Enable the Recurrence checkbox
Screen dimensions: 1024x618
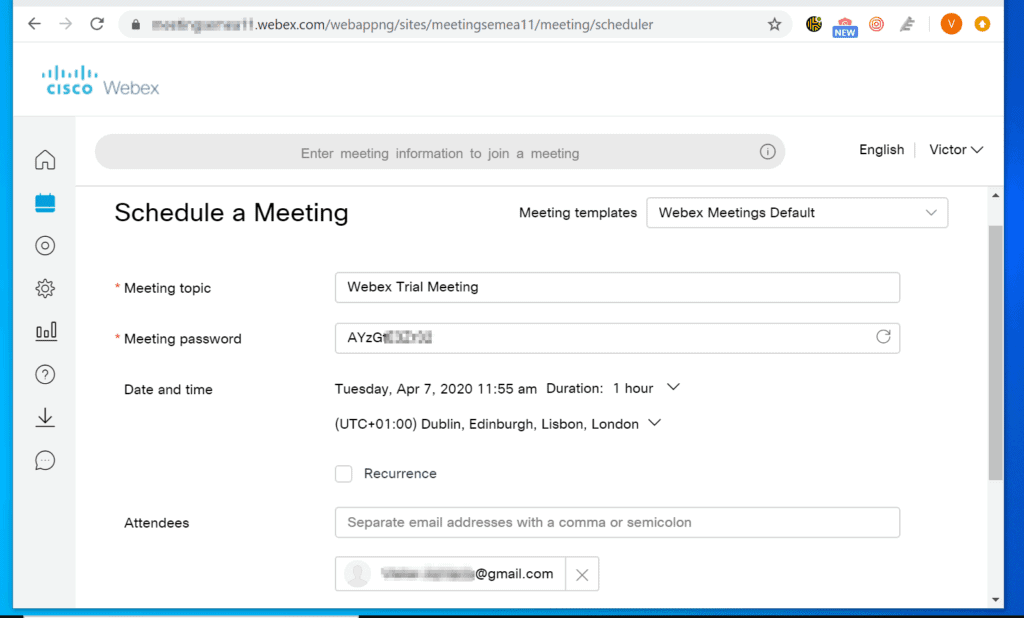click(344, 474)
